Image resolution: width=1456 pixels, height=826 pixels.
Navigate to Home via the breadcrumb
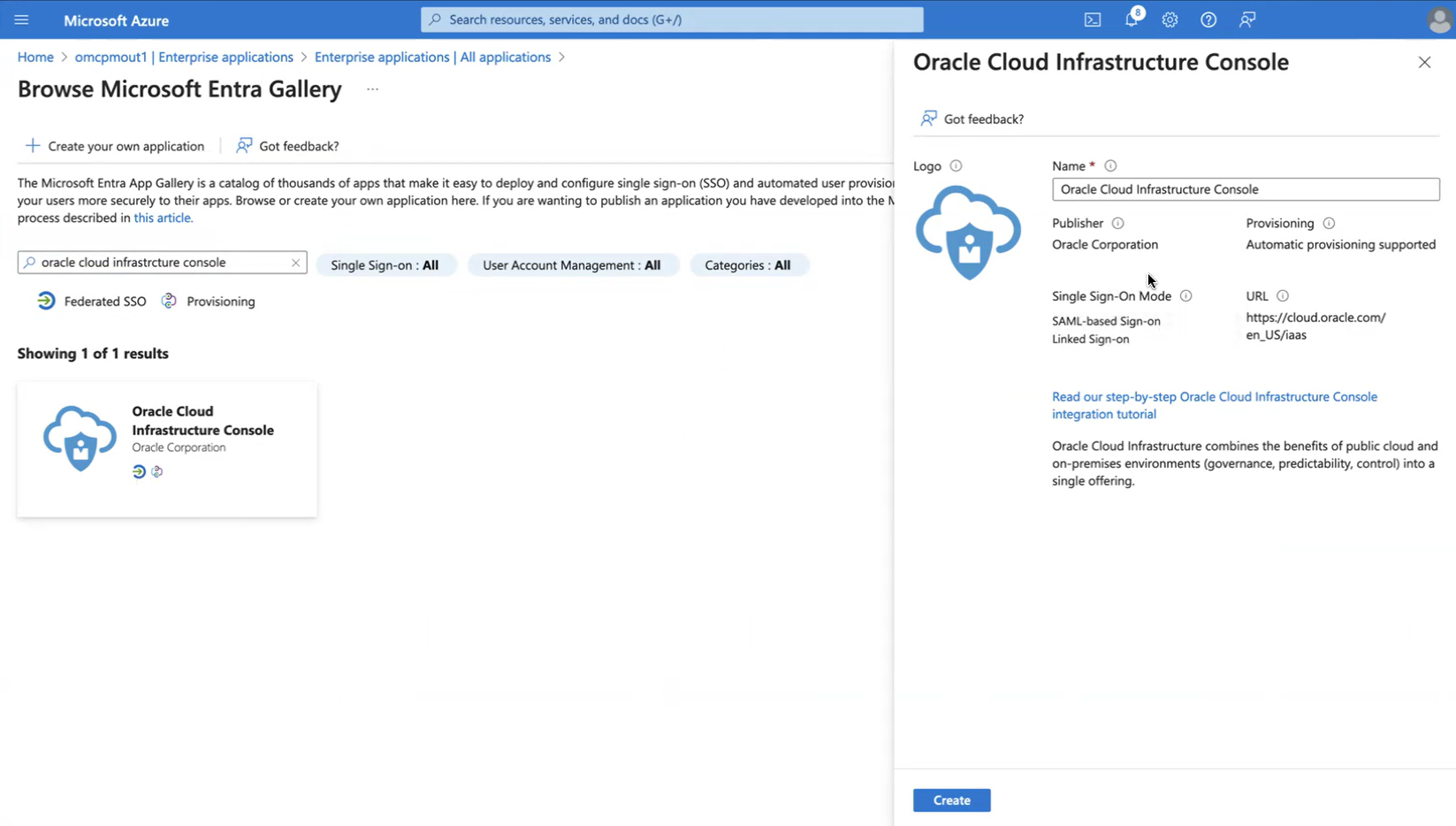click(34, 57)
